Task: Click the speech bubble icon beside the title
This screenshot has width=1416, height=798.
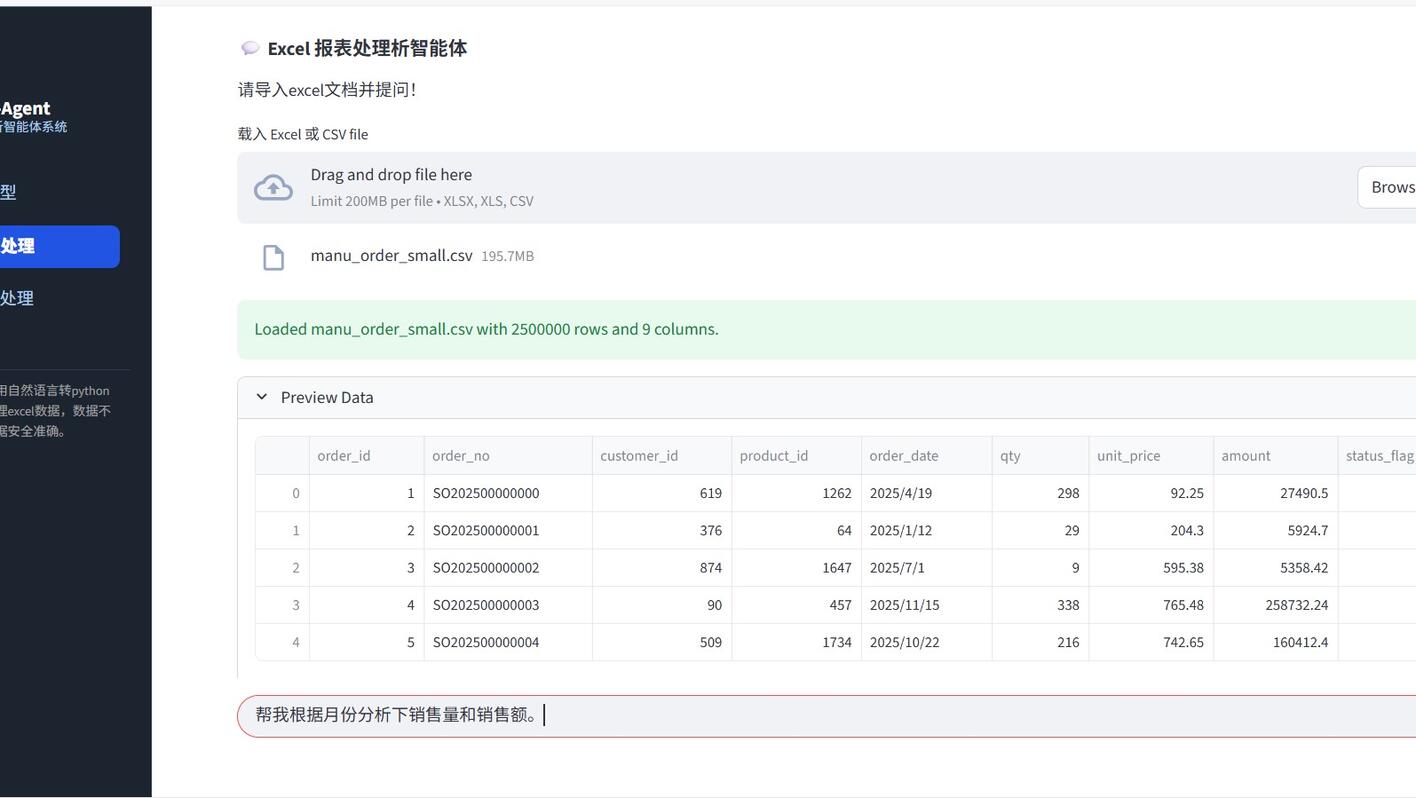Action: (250, 48)
